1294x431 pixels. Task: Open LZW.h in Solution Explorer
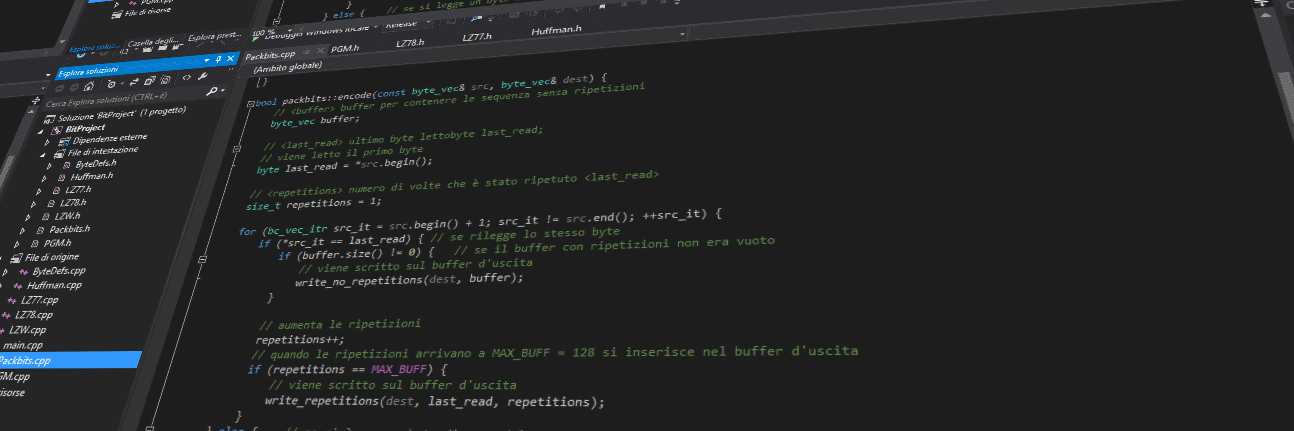click(x=67, y=215)
